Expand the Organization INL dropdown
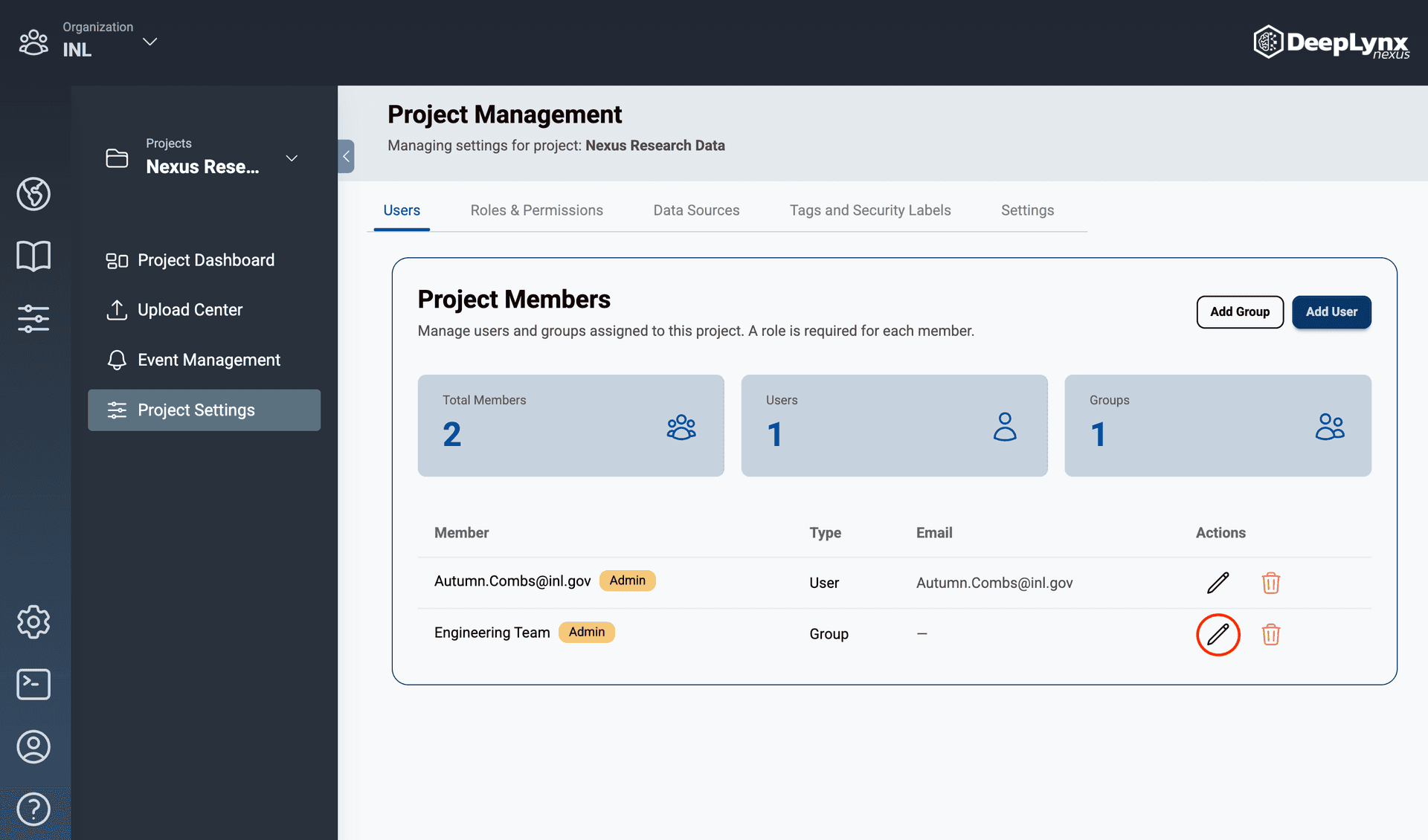 [x=149, y=42]
